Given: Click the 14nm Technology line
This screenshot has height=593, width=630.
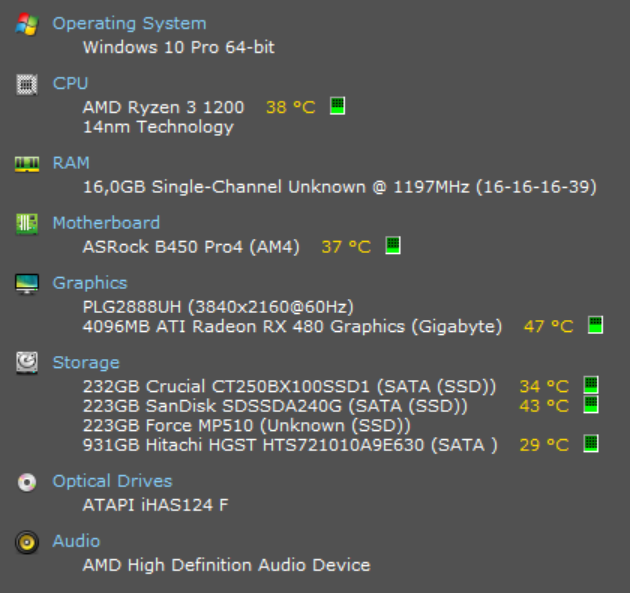Looking at the screenshot, I should pyautogui.click(x=158, y=127).
